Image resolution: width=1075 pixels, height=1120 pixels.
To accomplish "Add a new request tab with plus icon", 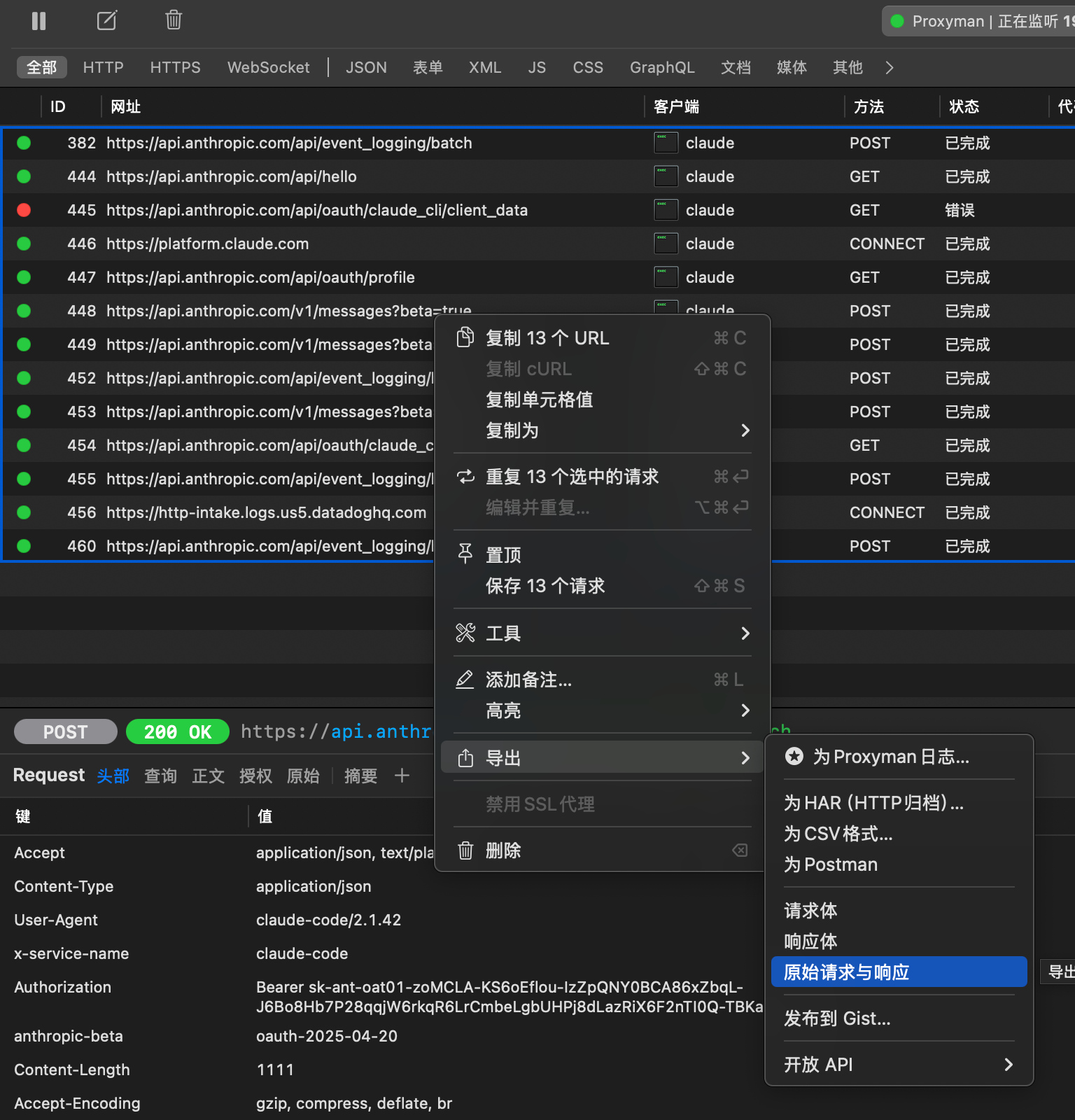I will (x=402, y=775).
